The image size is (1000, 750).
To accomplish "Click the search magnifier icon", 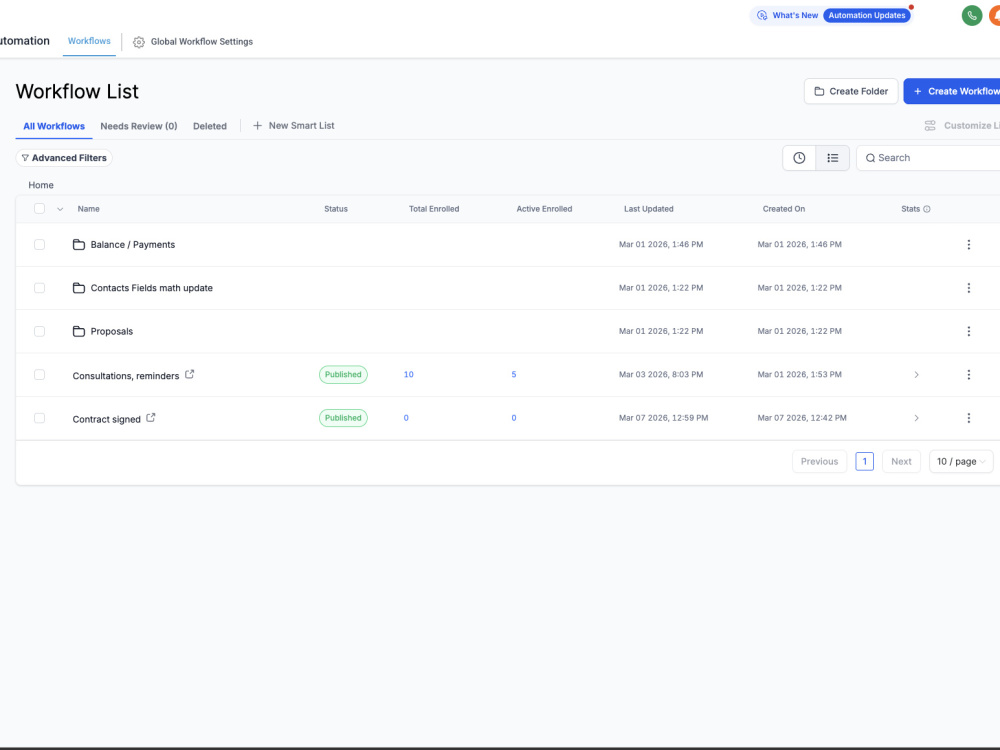I will pyautogui.click(x=870, y=158).
